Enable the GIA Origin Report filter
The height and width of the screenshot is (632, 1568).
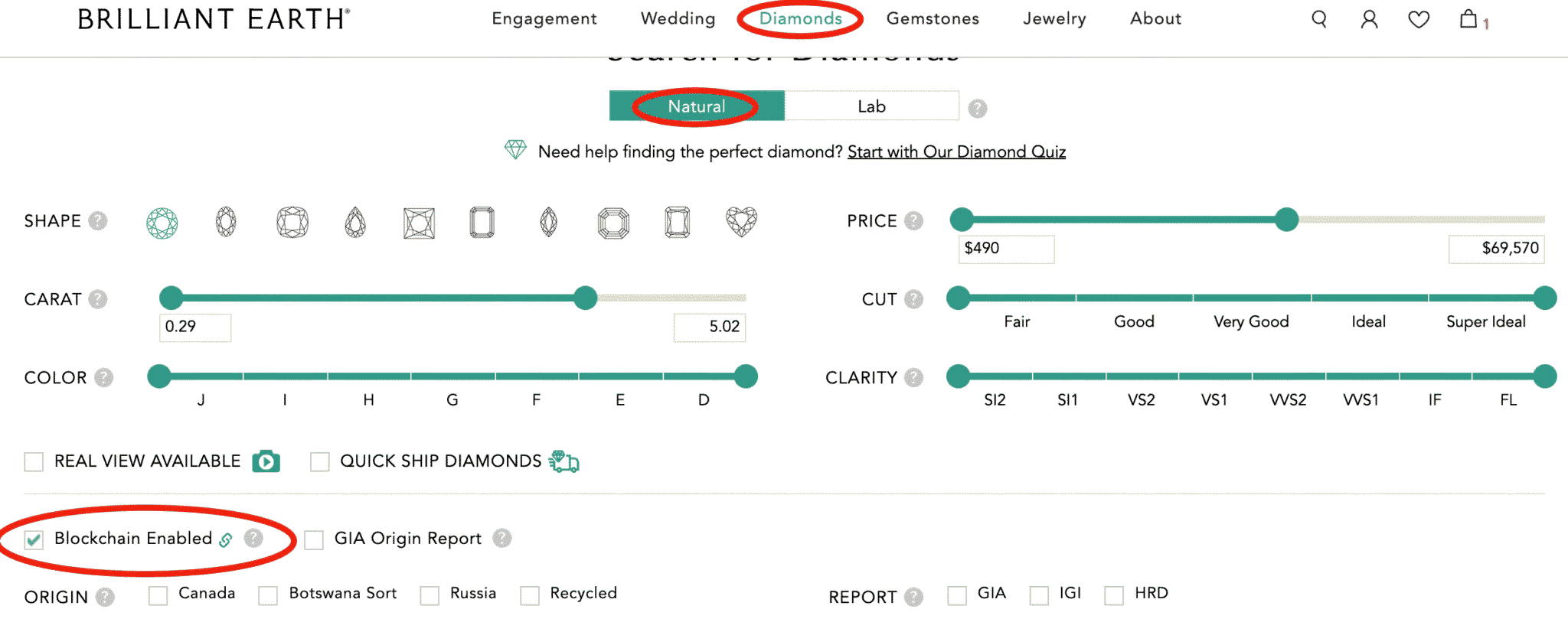tap(313, 539)
